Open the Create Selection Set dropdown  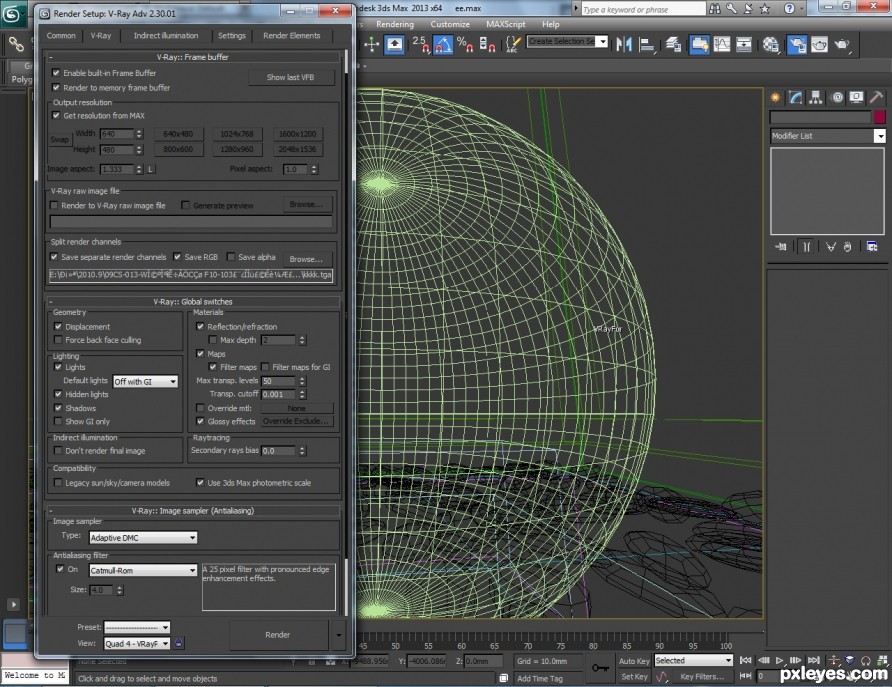[567, 42]
